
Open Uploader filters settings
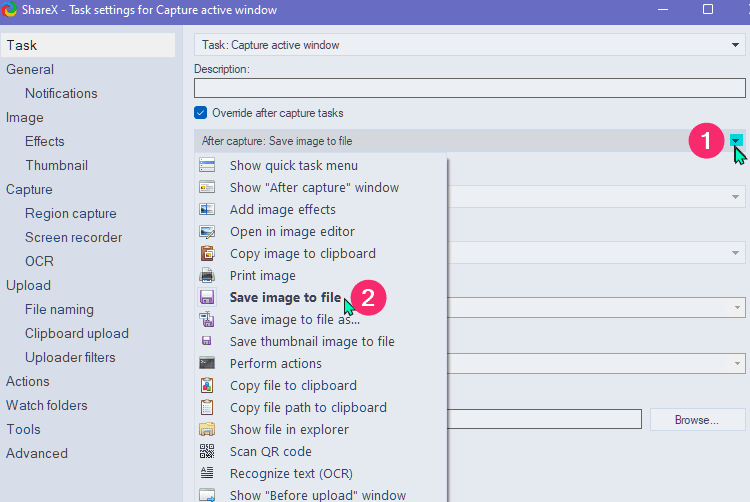[70, 357]
